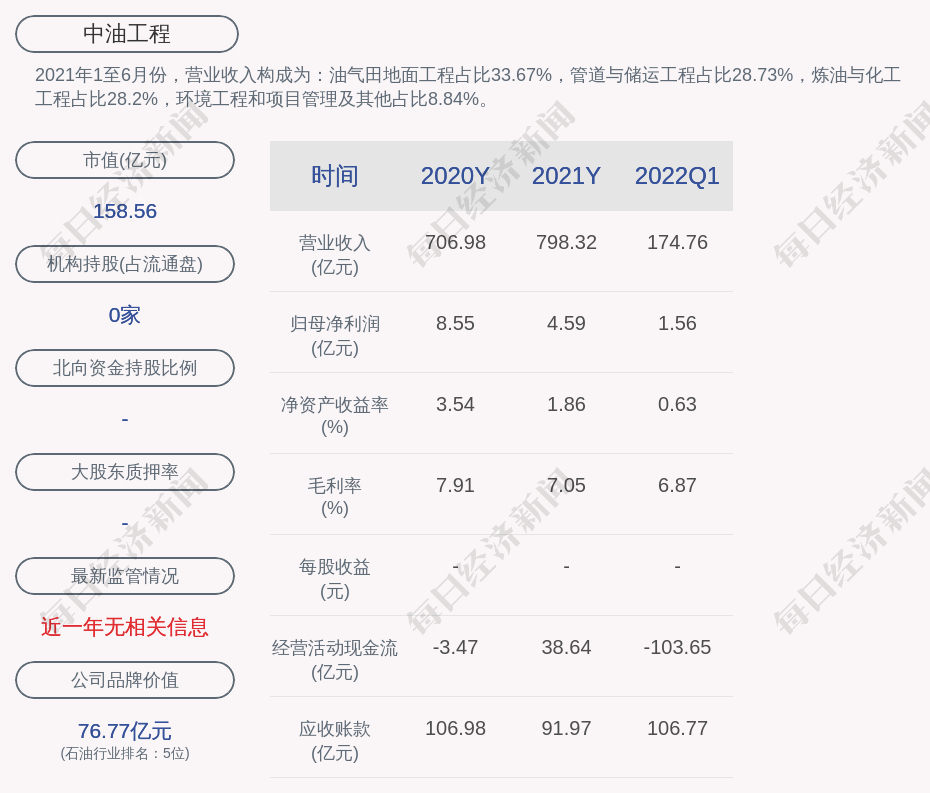Click the ROE cell 0.63
This screenshot has width=930, height=793.
coord(677,405)
